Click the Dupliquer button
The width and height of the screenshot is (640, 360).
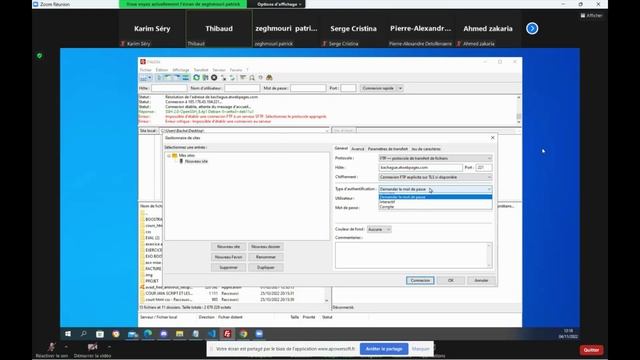point(266,268)
